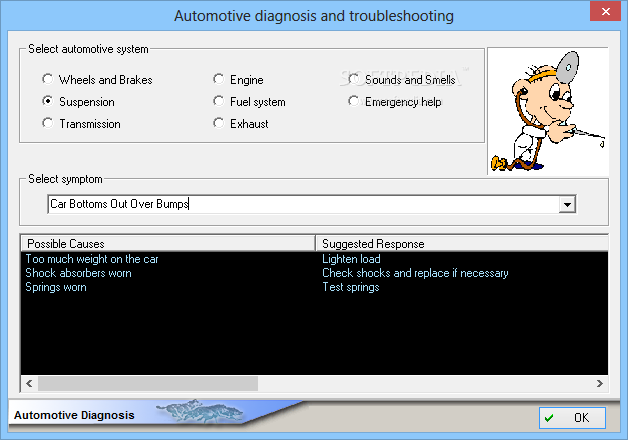
Task: Select the 'Springs worn' cause
Action: click(x=56, y=287)
